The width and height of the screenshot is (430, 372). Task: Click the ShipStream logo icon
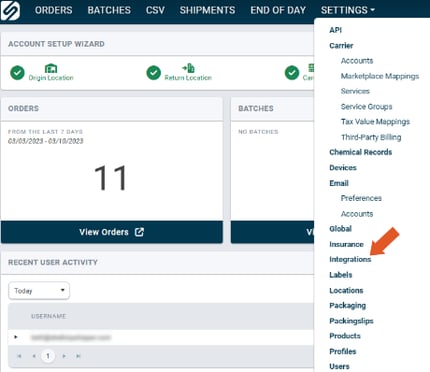coord(10,10)
